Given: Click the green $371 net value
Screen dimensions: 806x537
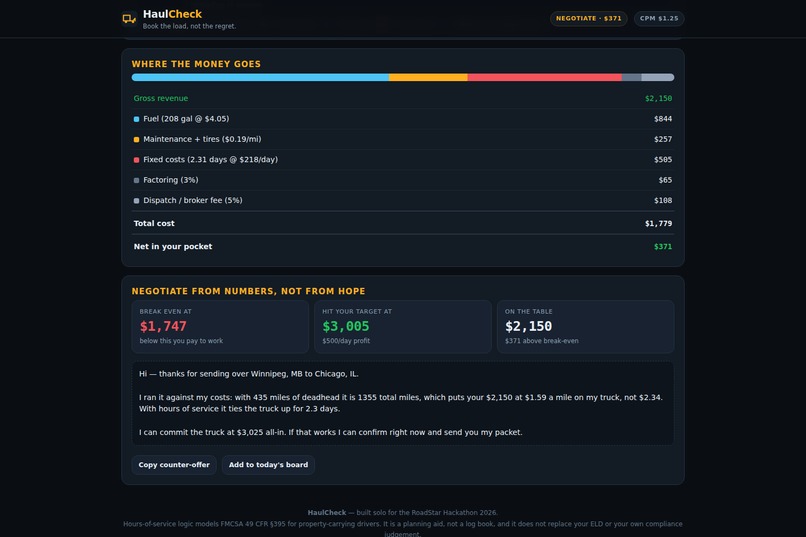Looking at the screenshot, I should [663, 247].
